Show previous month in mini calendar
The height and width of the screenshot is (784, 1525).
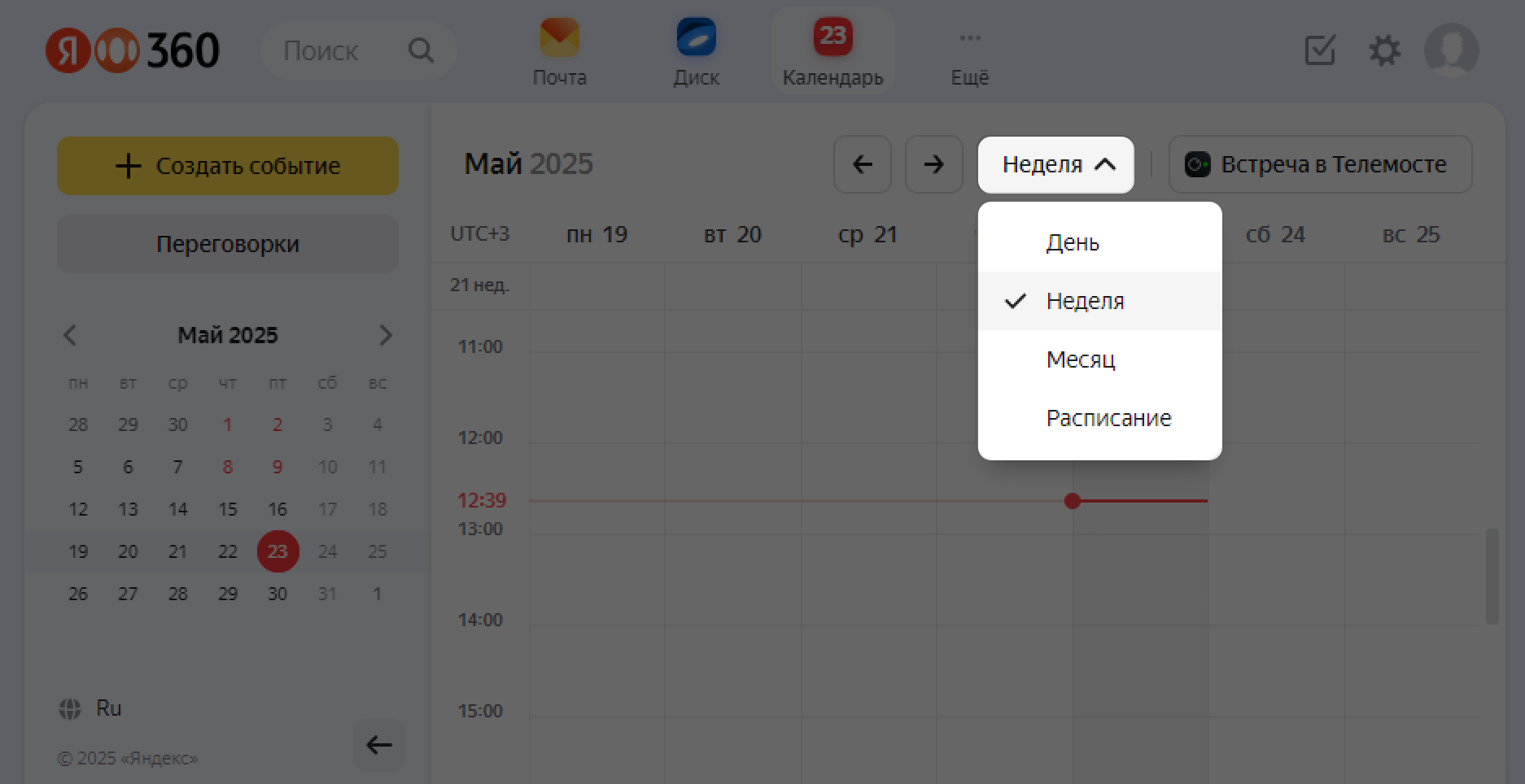coord(70,335)
